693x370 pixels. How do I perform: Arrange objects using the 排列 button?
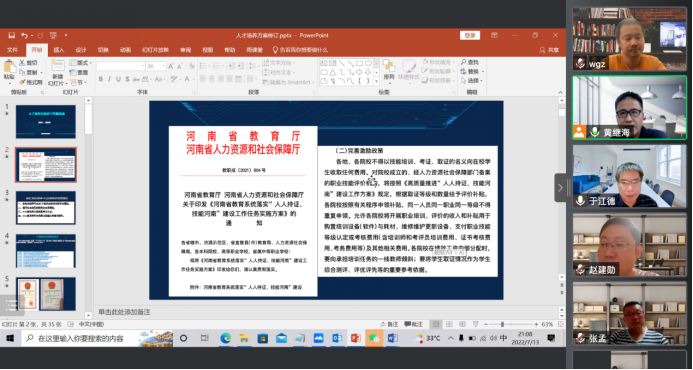[x=388, y=71]
